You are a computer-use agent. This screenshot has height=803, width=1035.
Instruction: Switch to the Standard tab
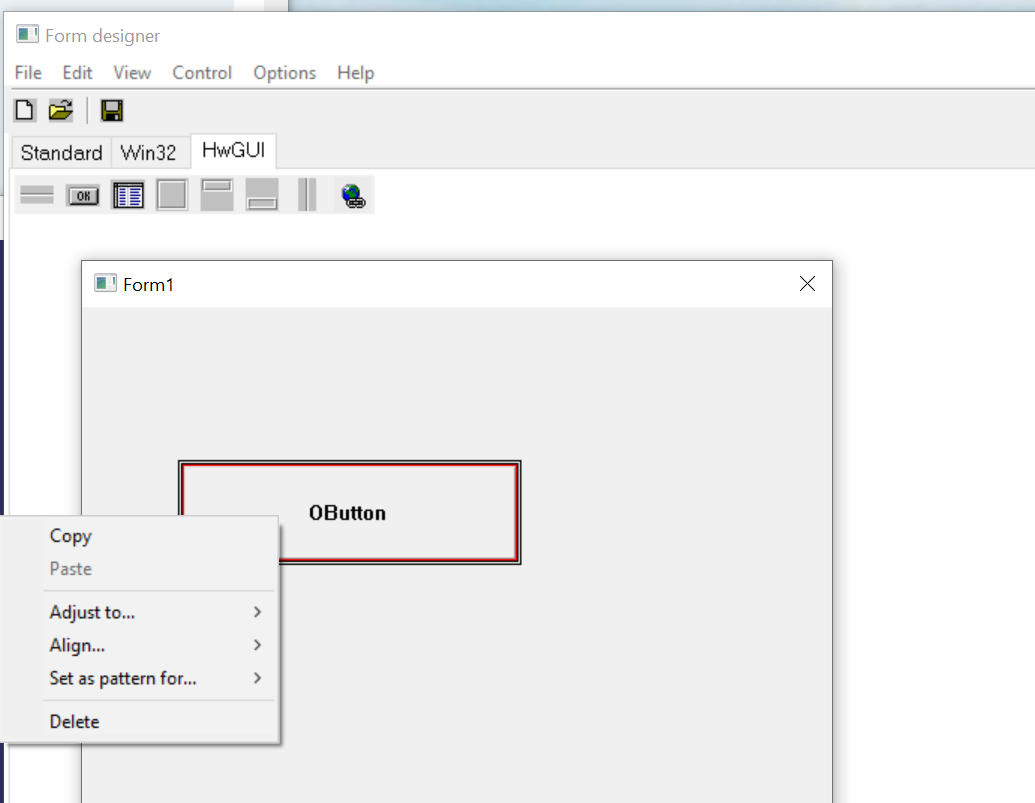(61, 153)
